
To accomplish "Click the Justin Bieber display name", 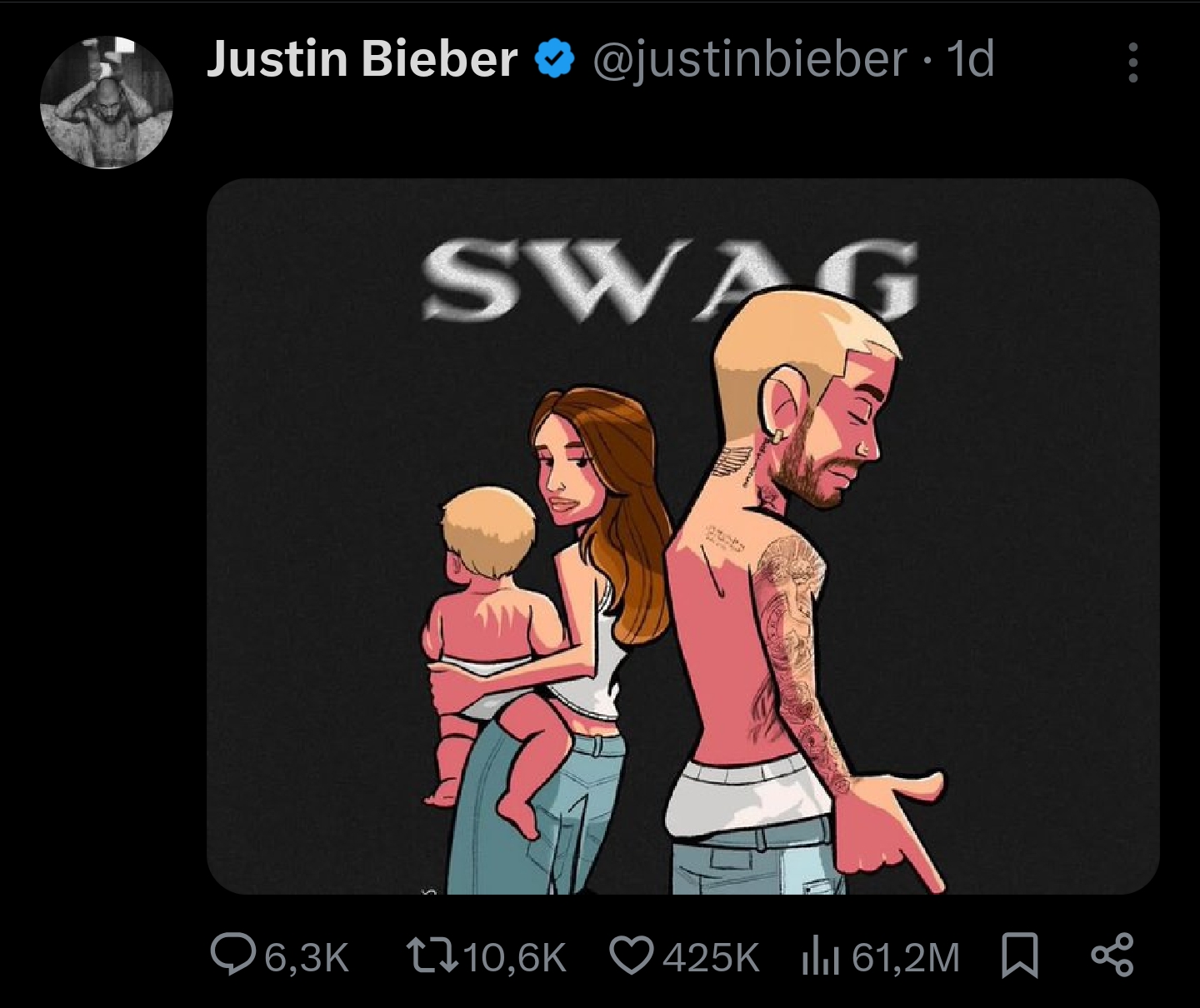I will (x=362, y=60).
